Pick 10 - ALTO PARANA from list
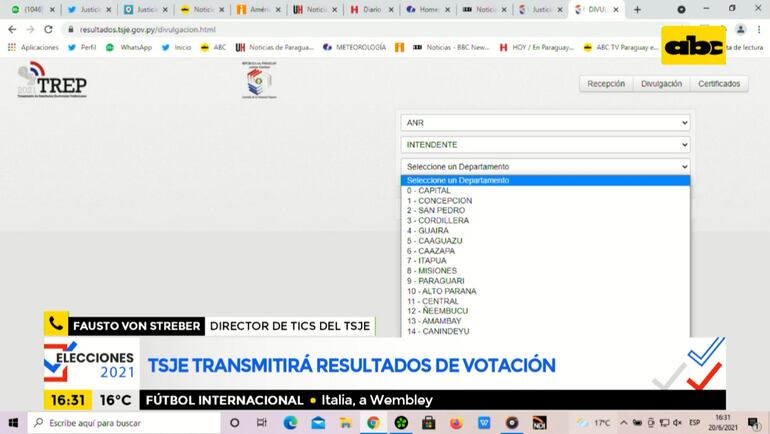This screenshot has width=770, height=434. tap(441, 291)
